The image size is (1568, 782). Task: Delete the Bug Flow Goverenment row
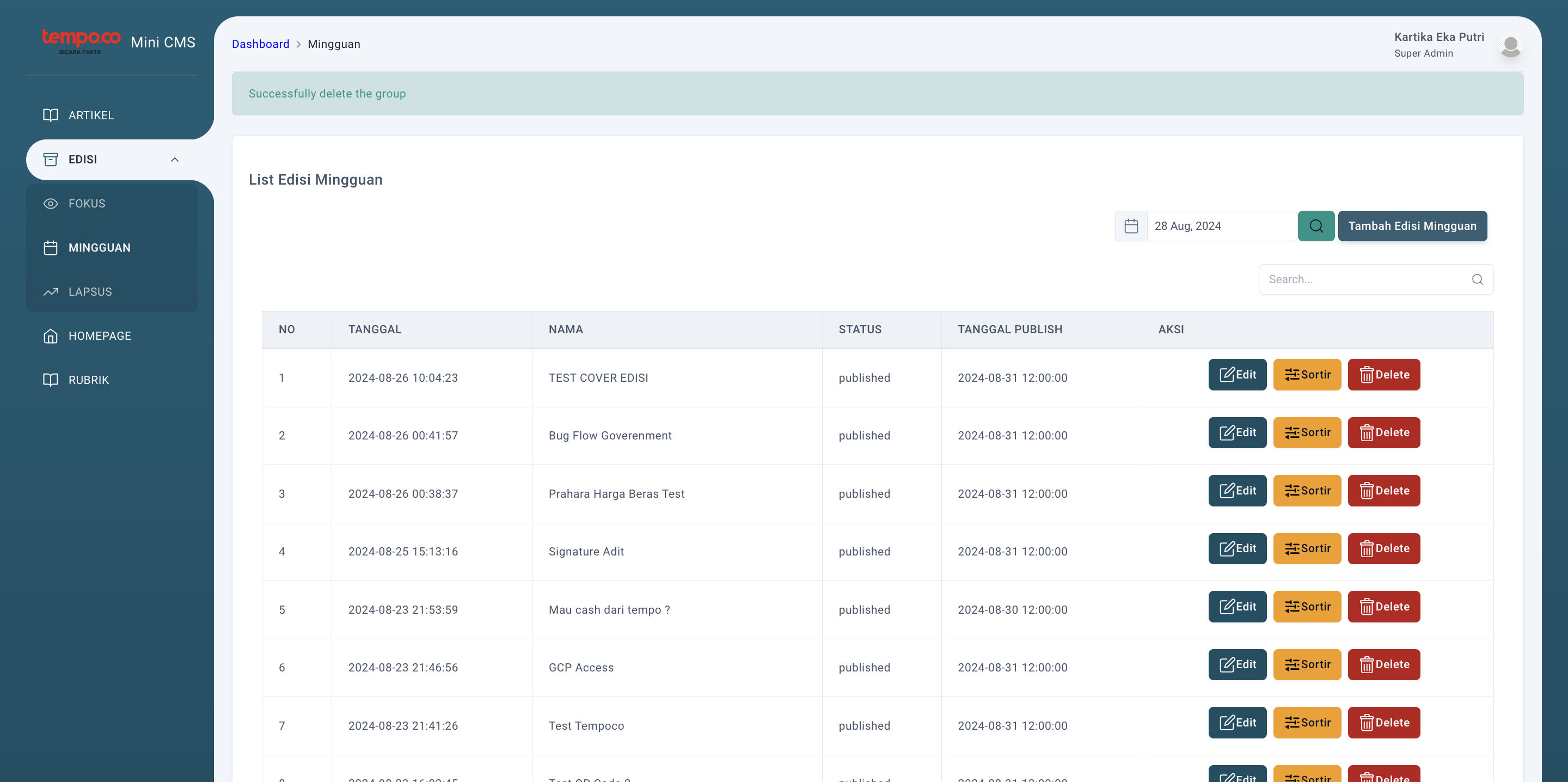pyautogui.click(x=1383, y=432)
